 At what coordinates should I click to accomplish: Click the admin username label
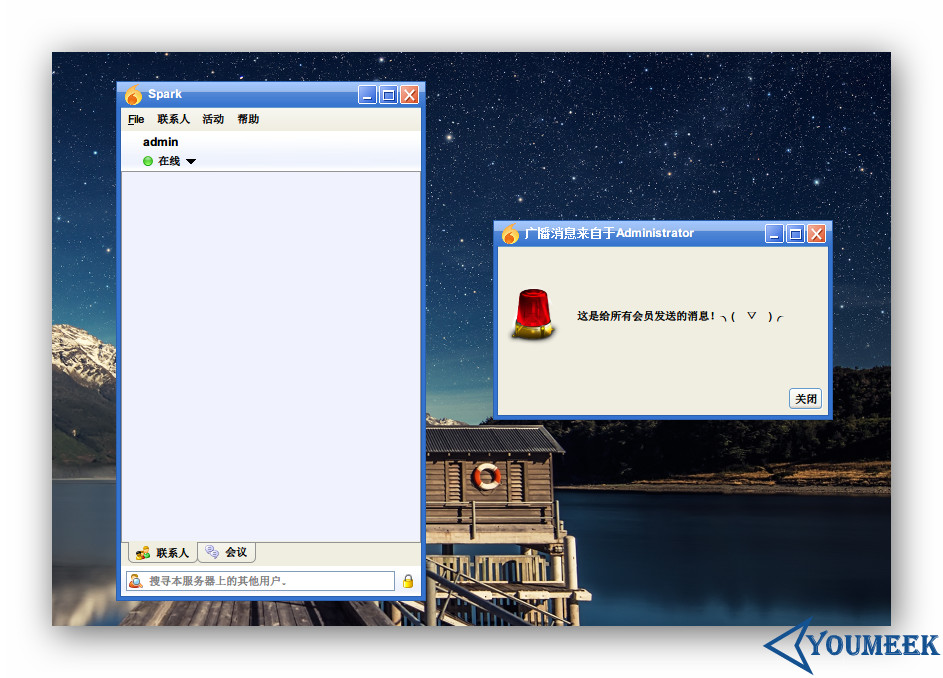[x=160, y=142]
